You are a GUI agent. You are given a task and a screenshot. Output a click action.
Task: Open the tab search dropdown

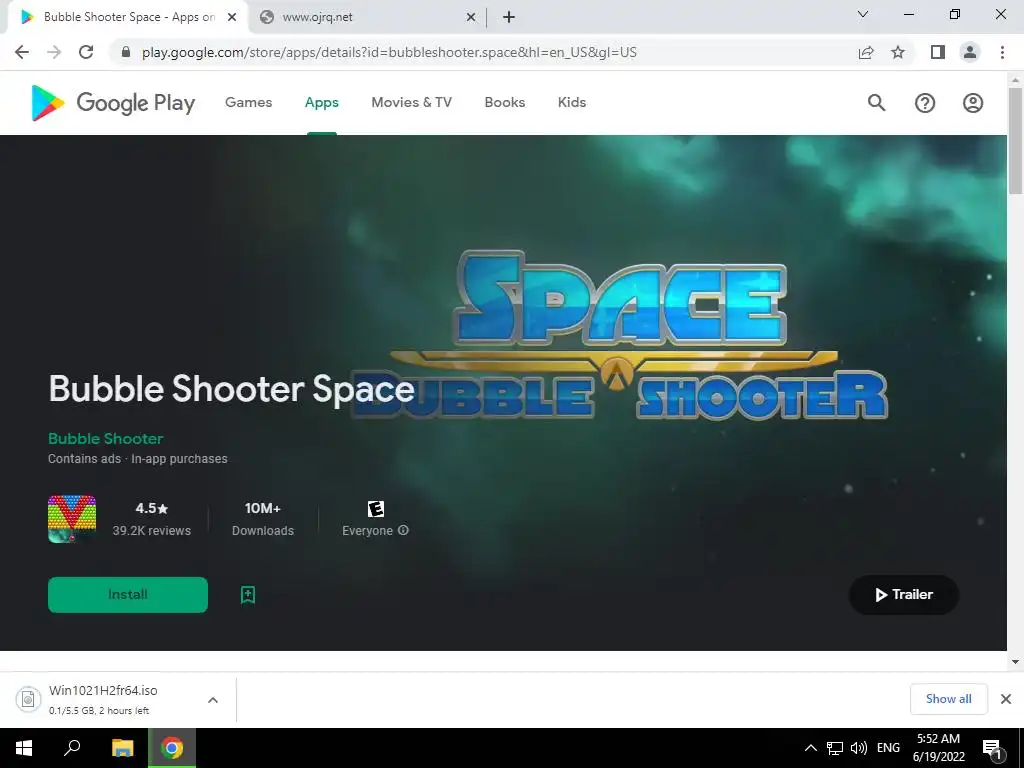tap(863, 14)
